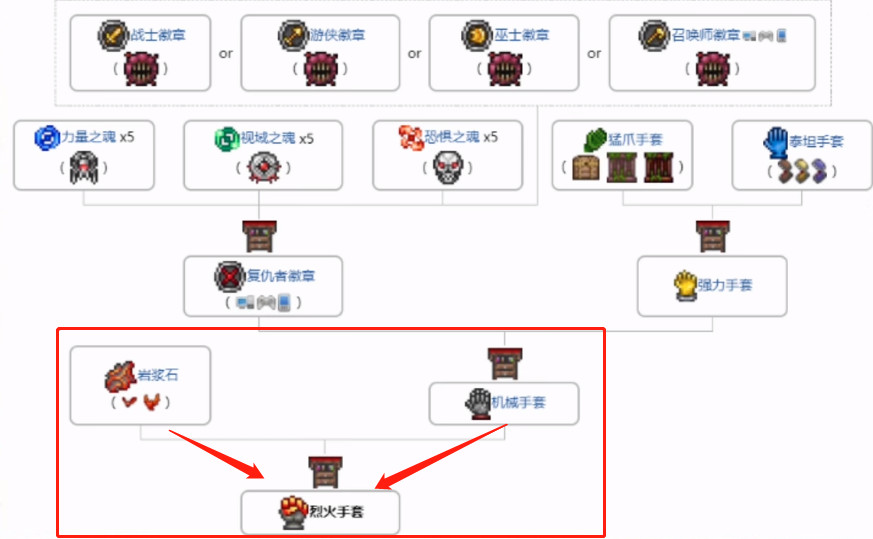Click the 视域之魂 green soul icon
Viewport: 873px width, 539px height.
(227, 139)
